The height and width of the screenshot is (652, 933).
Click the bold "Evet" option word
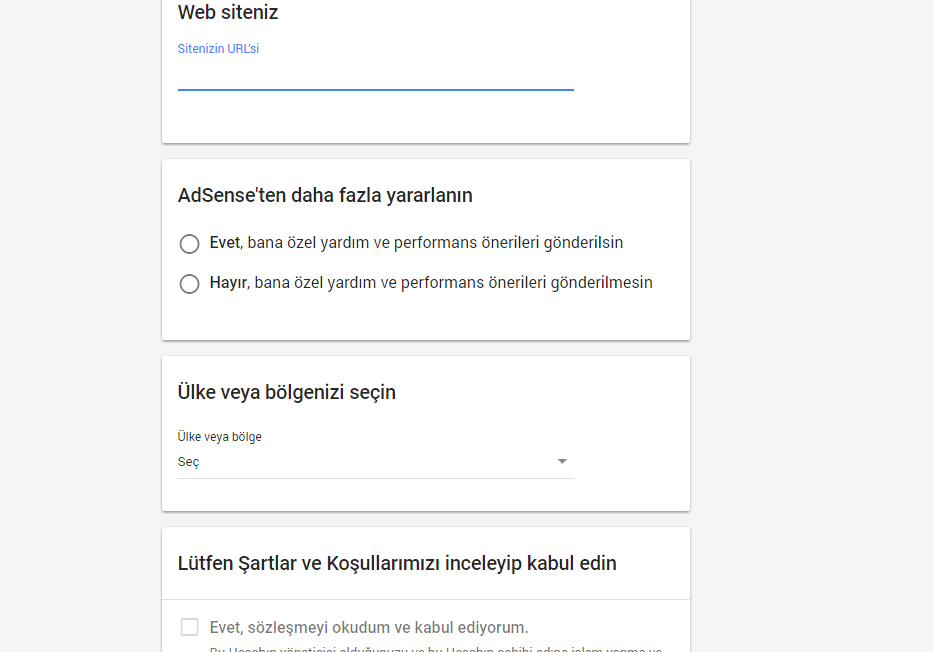click(225, 243)
